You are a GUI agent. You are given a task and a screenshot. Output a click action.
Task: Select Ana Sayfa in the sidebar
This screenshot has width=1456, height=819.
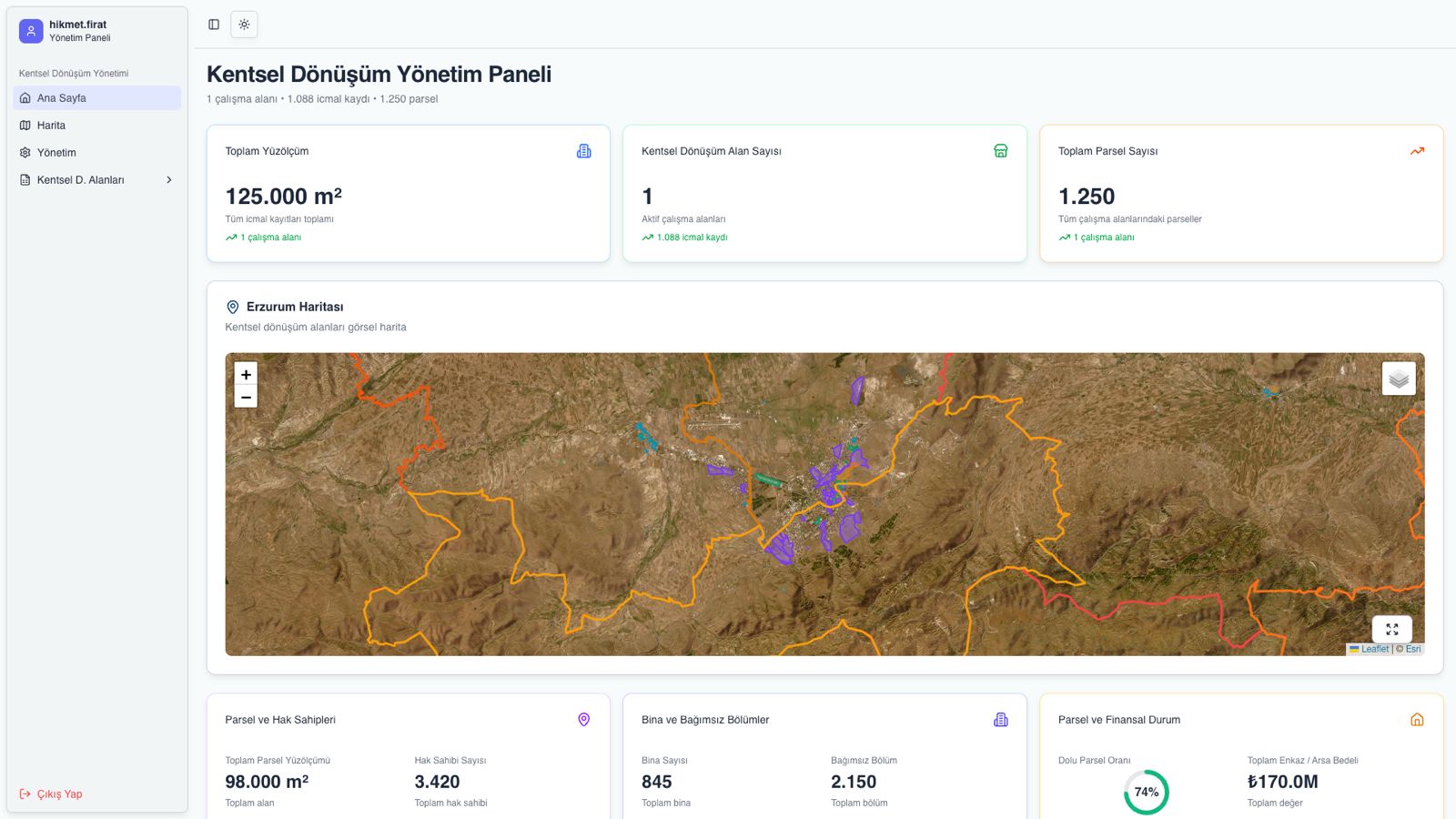click(61, 98)
